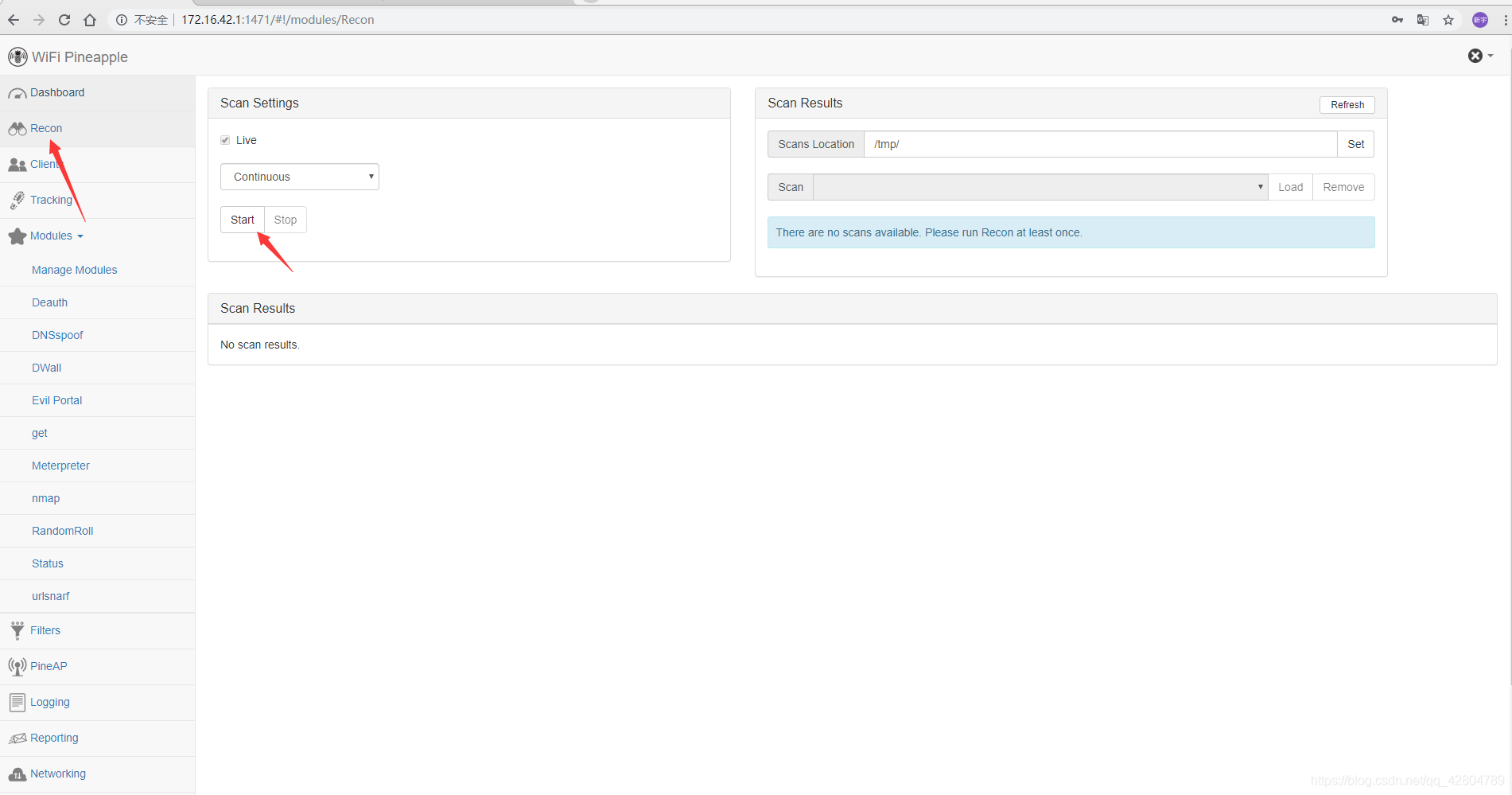The image size is (1512, 795).
Task: Click the Clients people icon
Action: click(x=17, y=165)
